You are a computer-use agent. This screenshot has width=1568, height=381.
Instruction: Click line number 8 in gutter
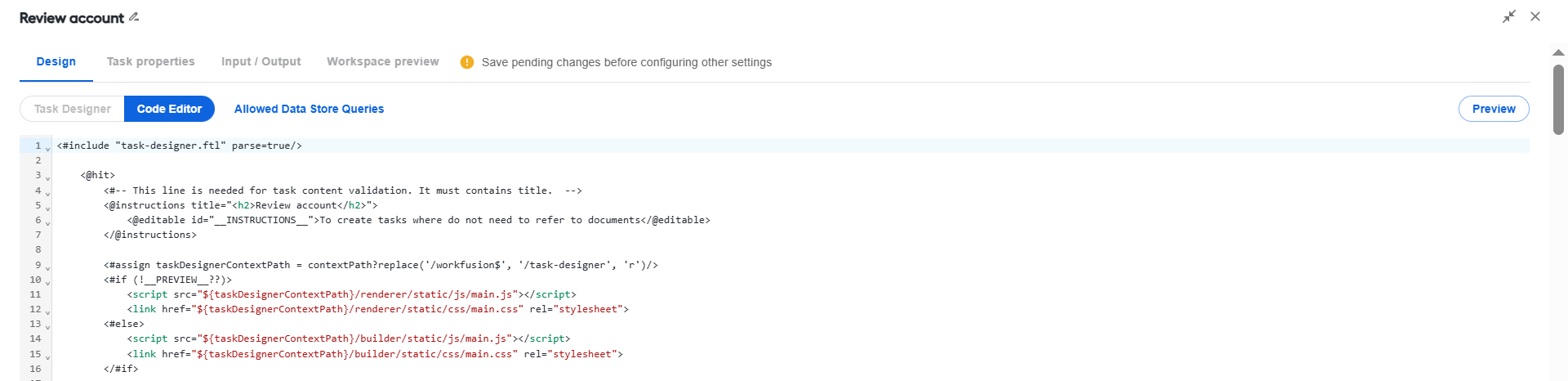click(38, 249)
